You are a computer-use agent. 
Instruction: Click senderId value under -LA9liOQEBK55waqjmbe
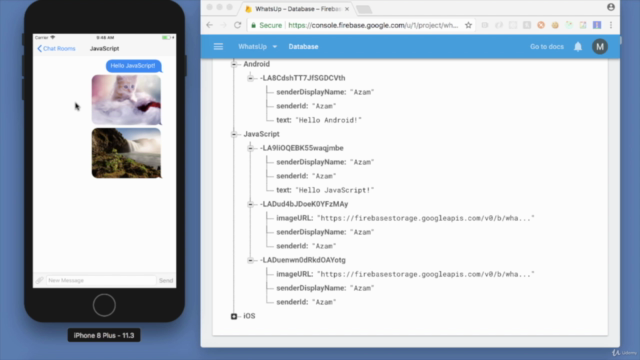point(324,176)
